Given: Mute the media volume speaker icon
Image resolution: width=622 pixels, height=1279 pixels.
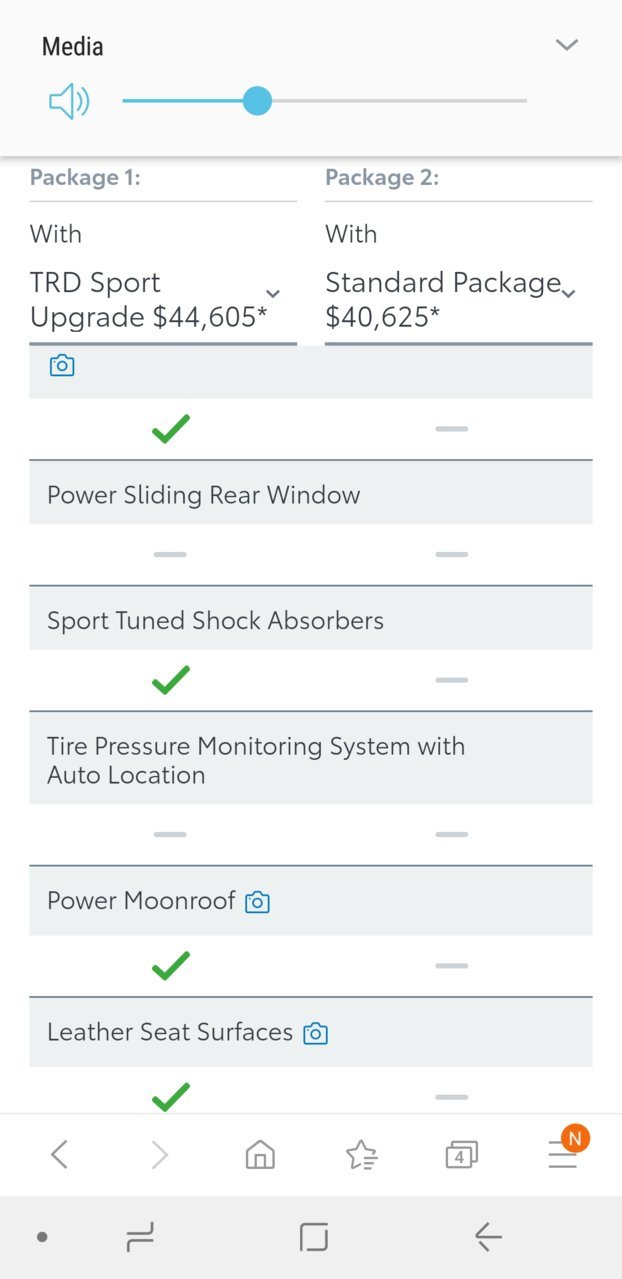Looking at the screenshot, I should [69, 101].
